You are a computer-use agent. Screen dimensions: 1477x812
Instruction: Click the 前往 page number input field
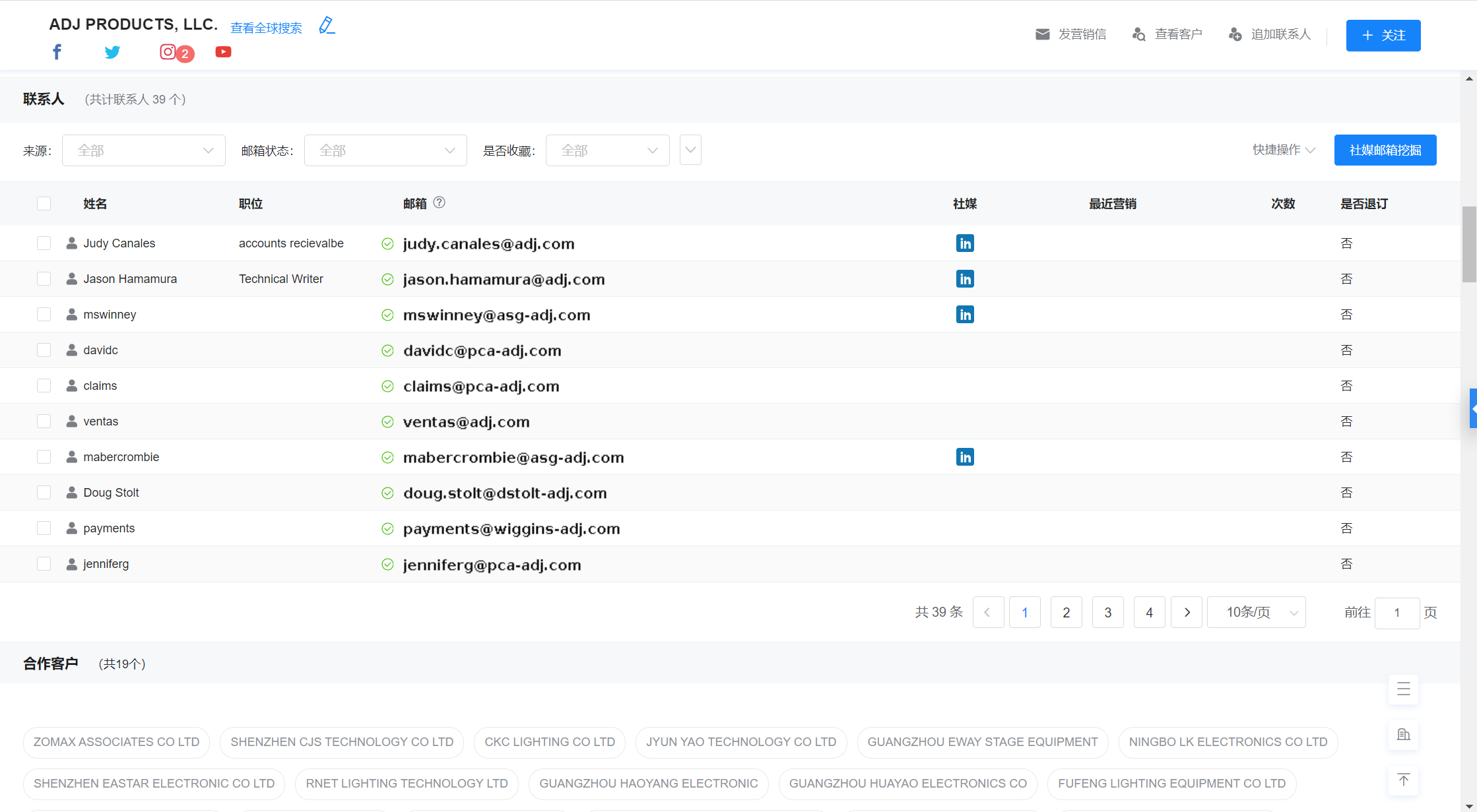1397,613
